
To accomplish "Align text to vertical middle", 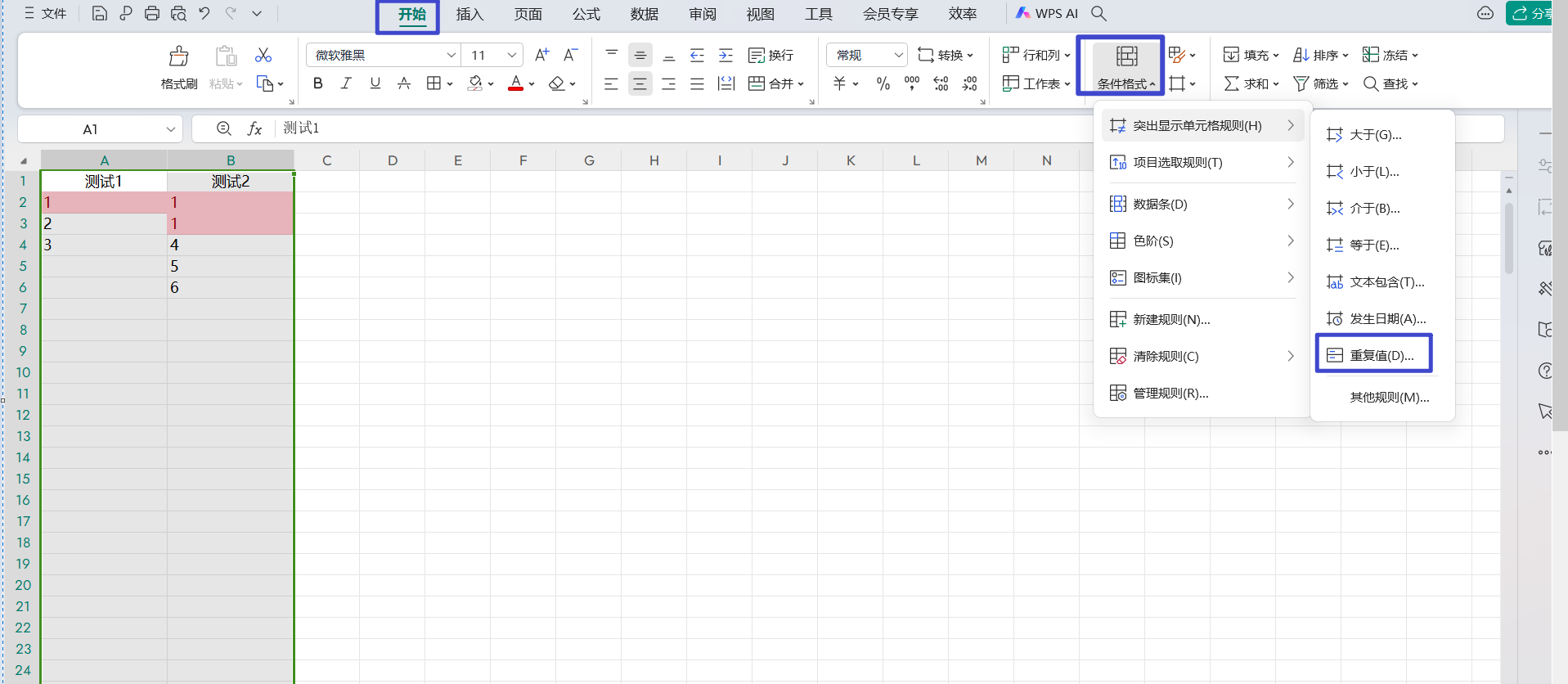I will [640, 55].
